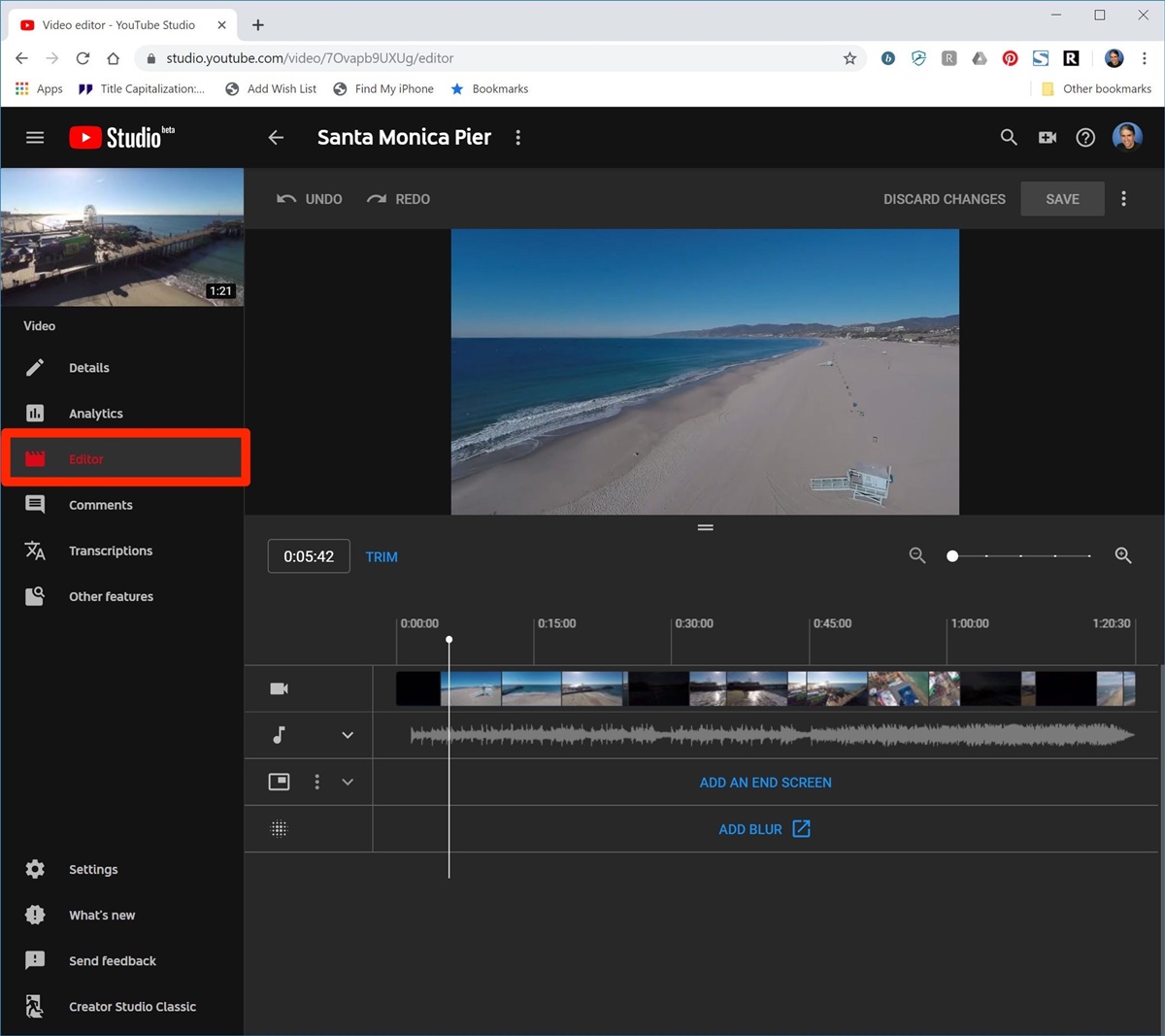Viewport: 1165px width, 1036px height.
Task: Click the ADD AN END SCREEN link
Action: click(x=765, y=783)
